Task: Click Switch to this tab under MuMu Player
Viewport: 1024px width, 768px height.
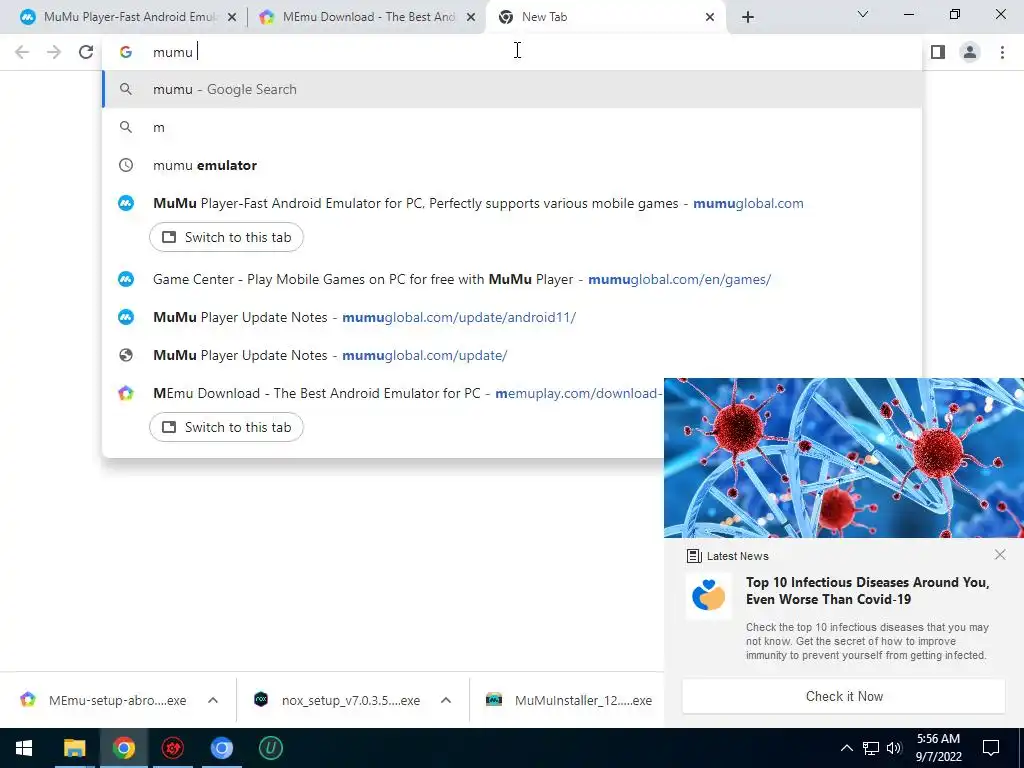Action: 226,237
